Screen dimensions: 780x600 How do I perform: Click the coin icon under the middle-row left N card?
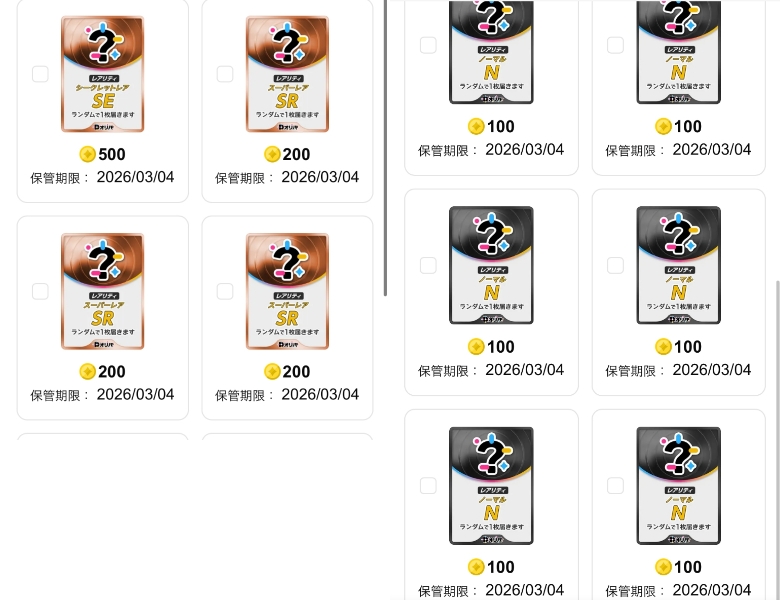(476, 347)
